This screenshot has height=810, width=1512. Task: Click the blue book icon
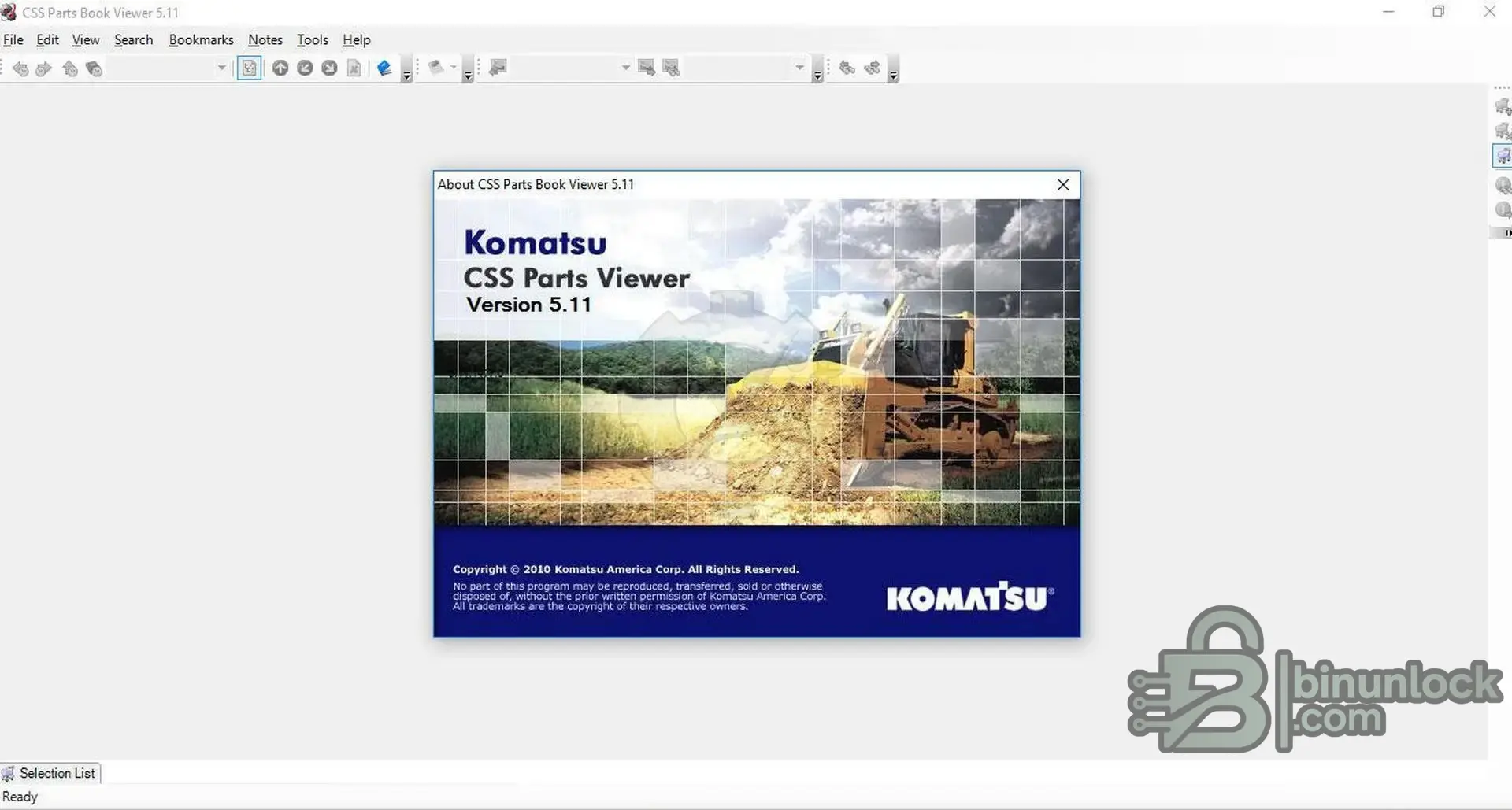pyautogui.click(x=384, y=68)
